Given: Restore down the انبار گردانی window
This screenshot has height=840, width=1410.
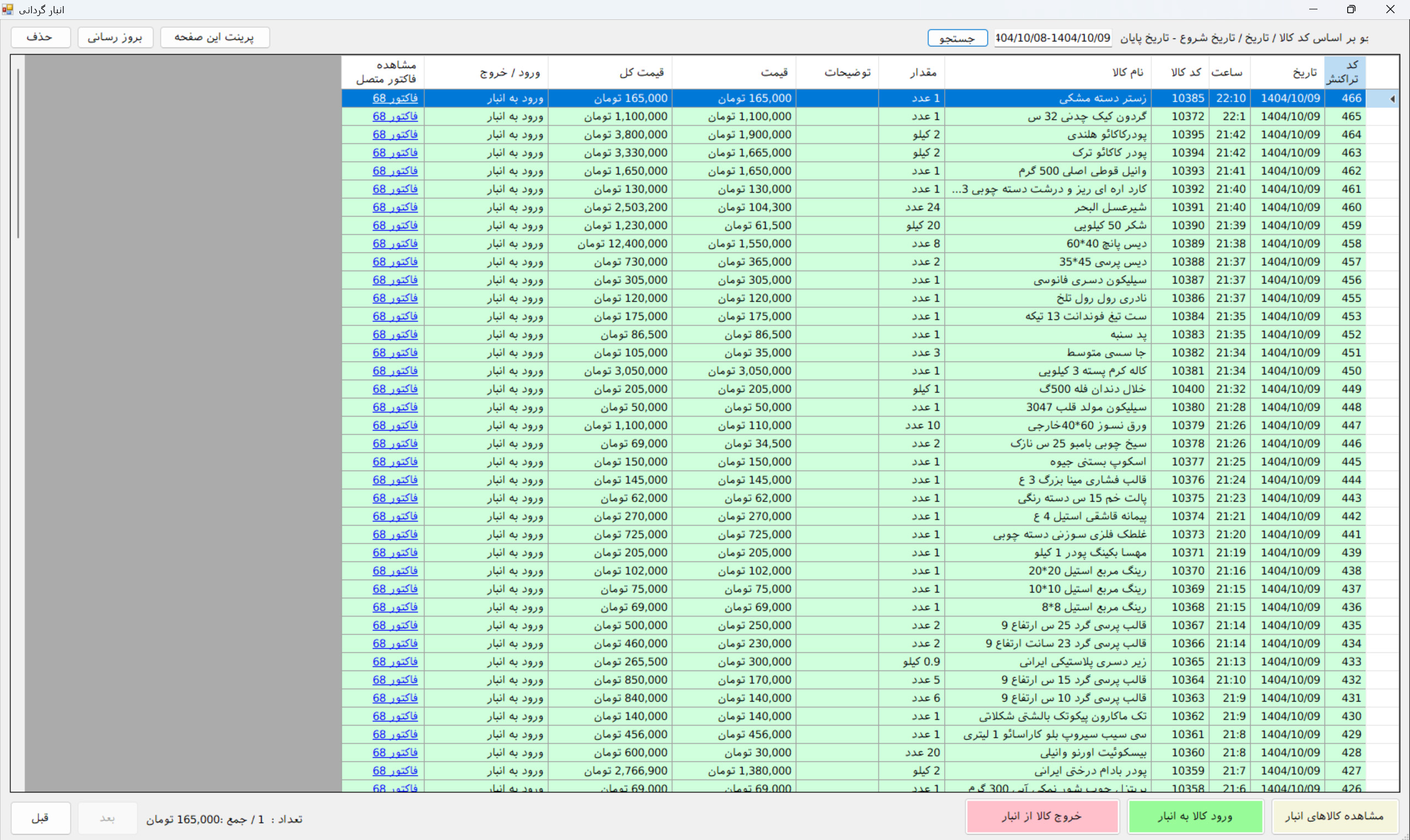Looking at the screenshot, I should pos(1351,9).
